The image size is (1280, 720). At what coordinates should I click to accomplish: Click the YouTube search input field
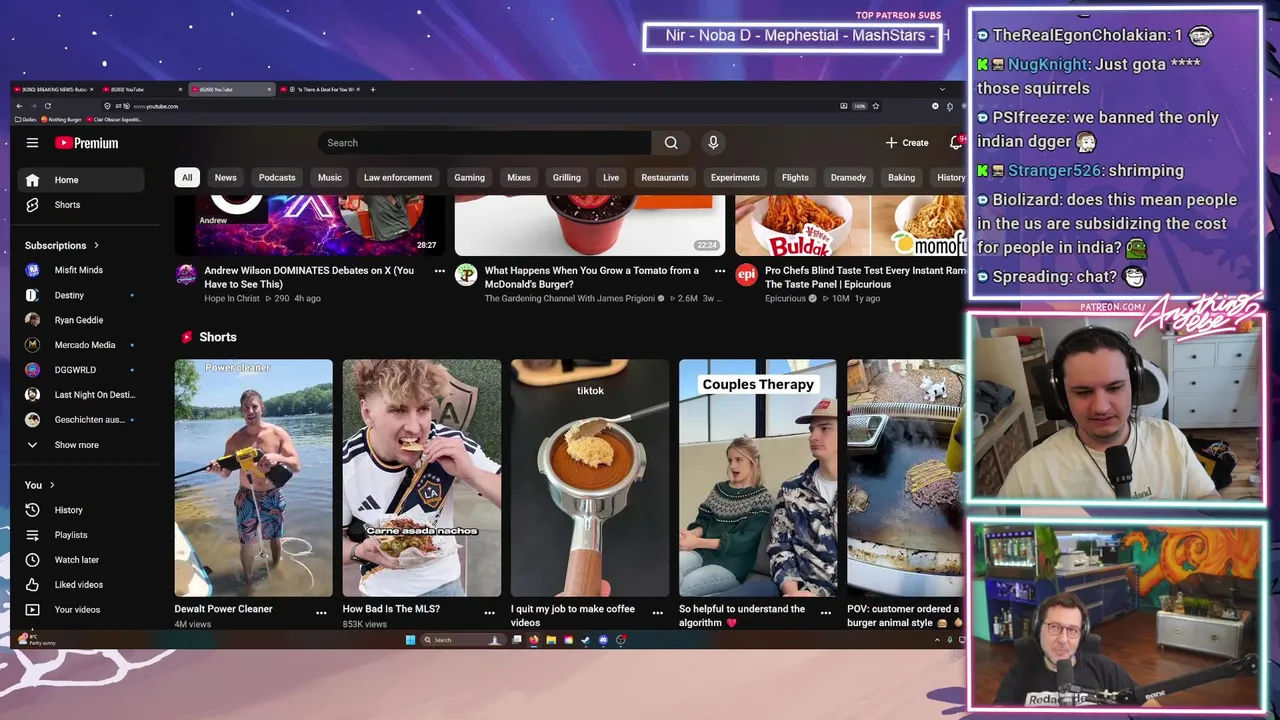(x=484, y=143)
